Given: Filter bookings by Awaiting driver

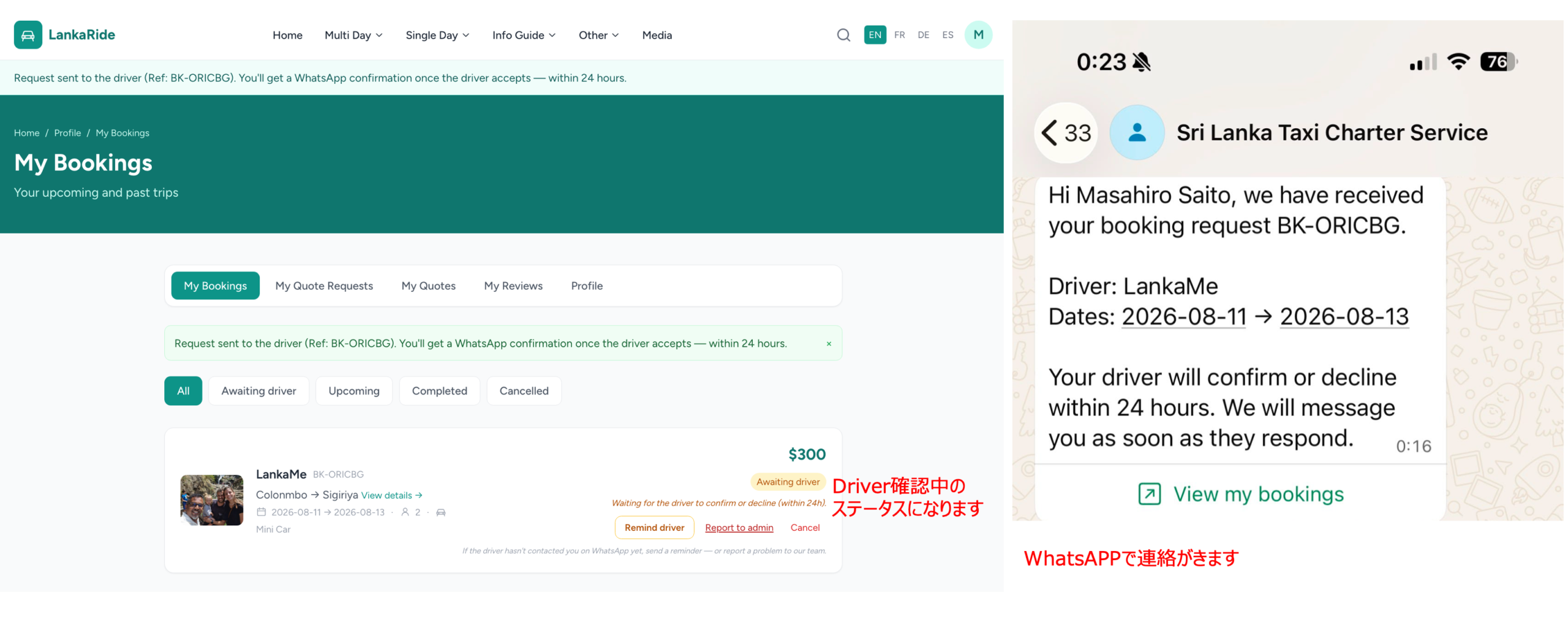Looking at the screenshot, I should coord(258,391).
